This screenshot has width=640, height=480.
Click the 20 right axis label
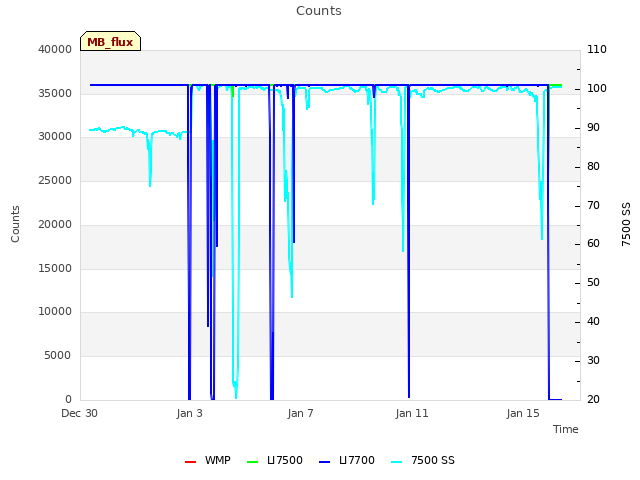coord(593,399)
